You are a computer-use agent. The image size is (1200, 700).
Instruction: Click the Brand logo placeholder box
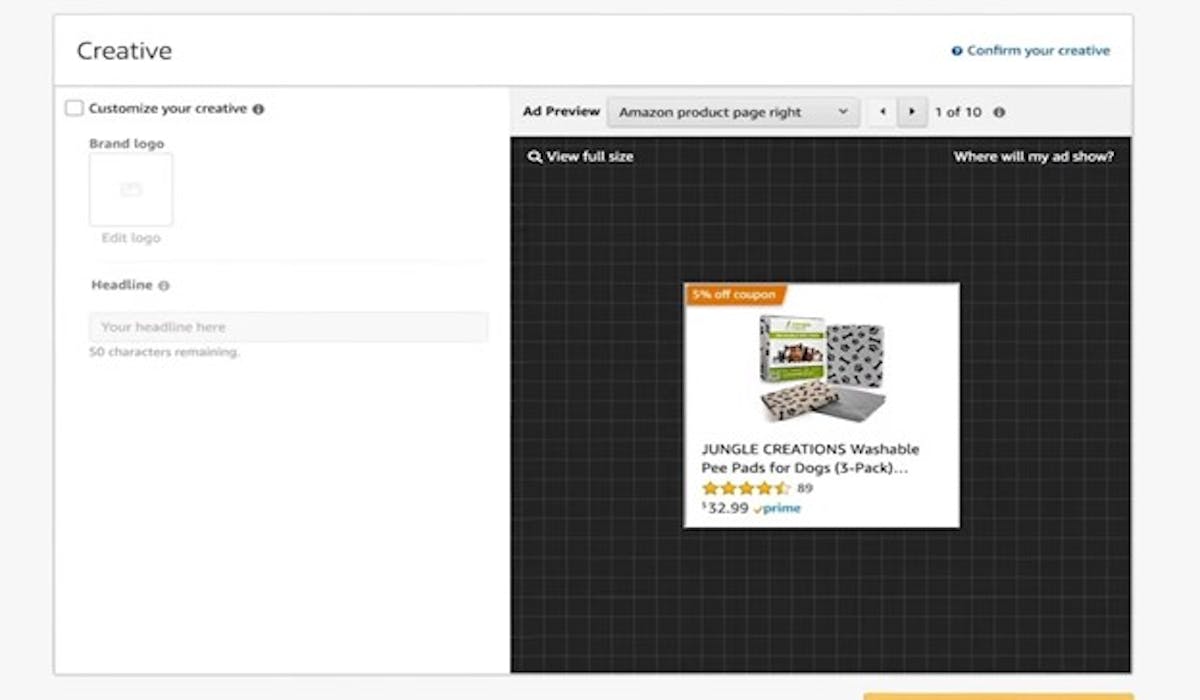(131, 190)
